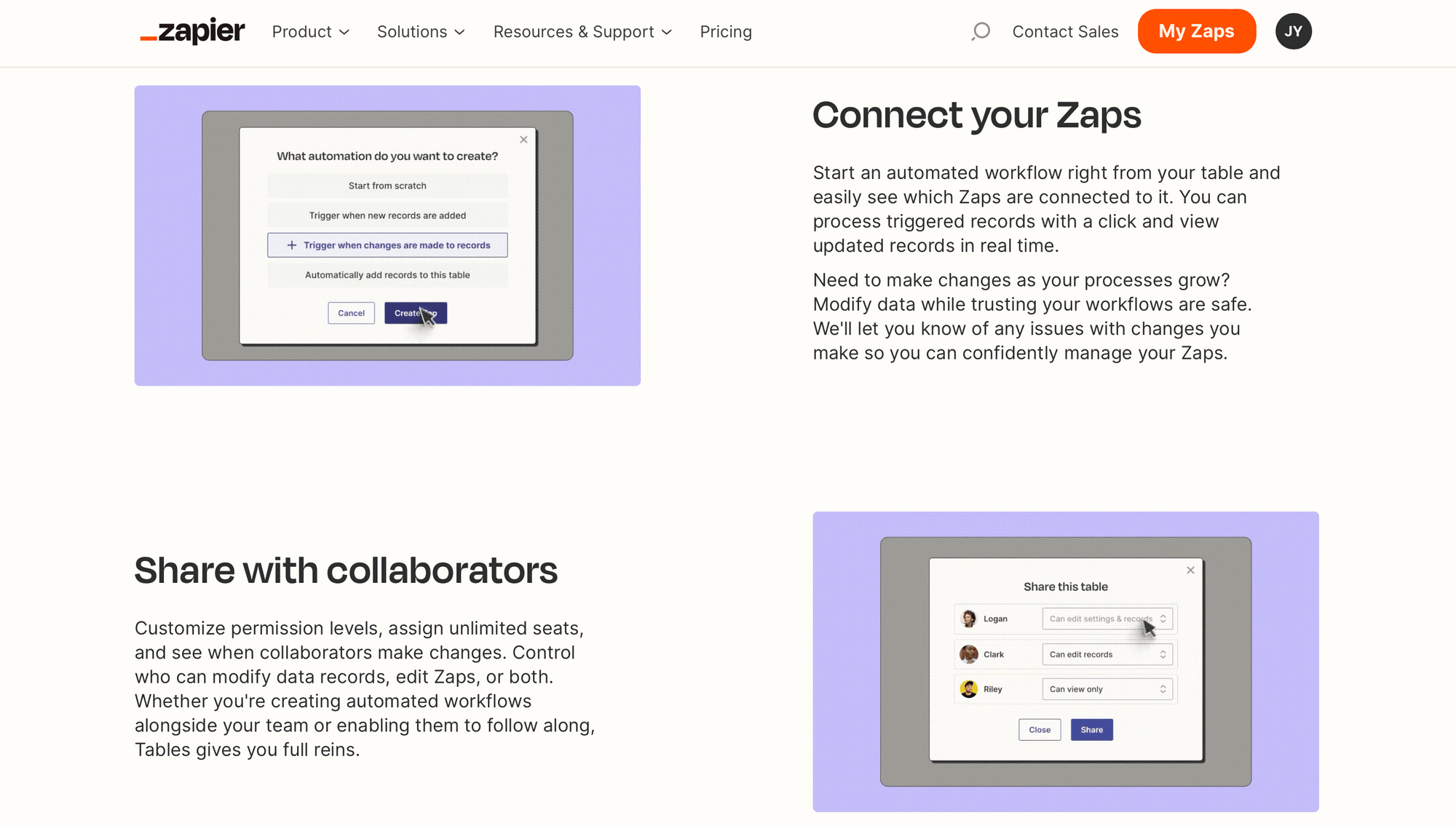Click the My Zaps button icon
The width and height of the screenshot is (1456, 826).
tap(1196, 31)
